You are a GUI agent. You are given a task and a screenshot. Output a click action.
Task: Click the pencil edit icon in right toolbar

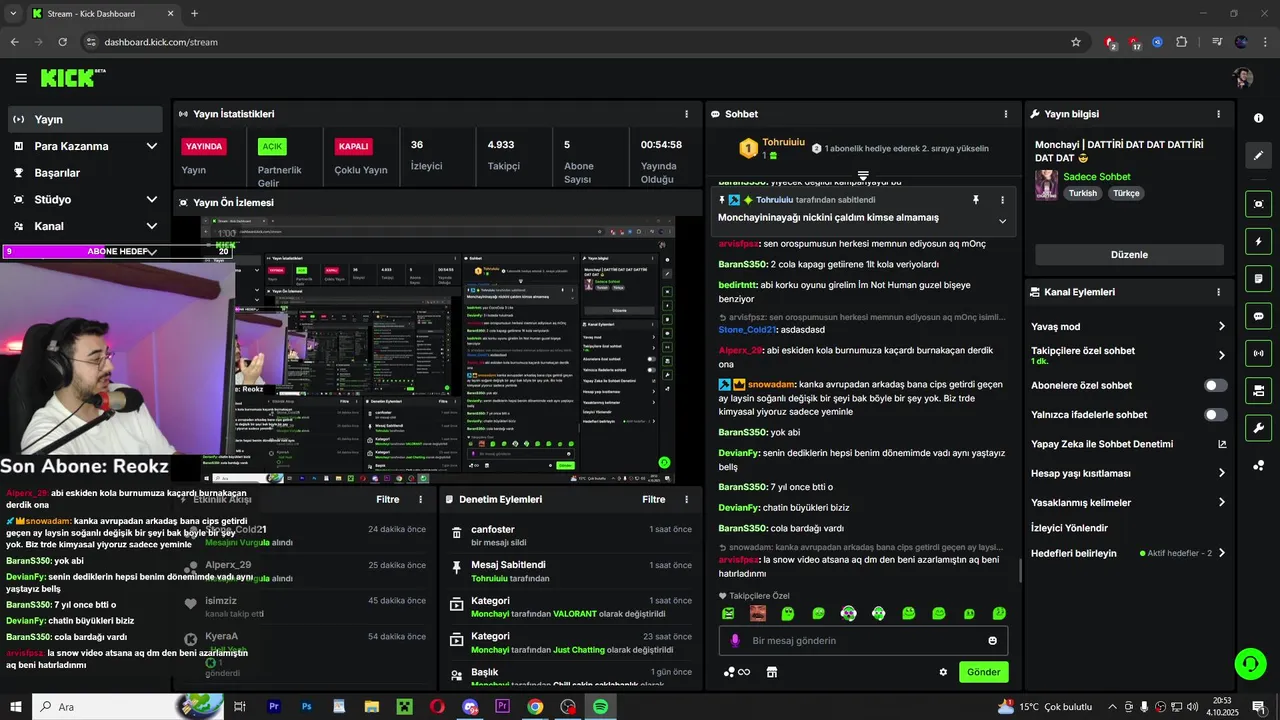(x=1258, y=156)
